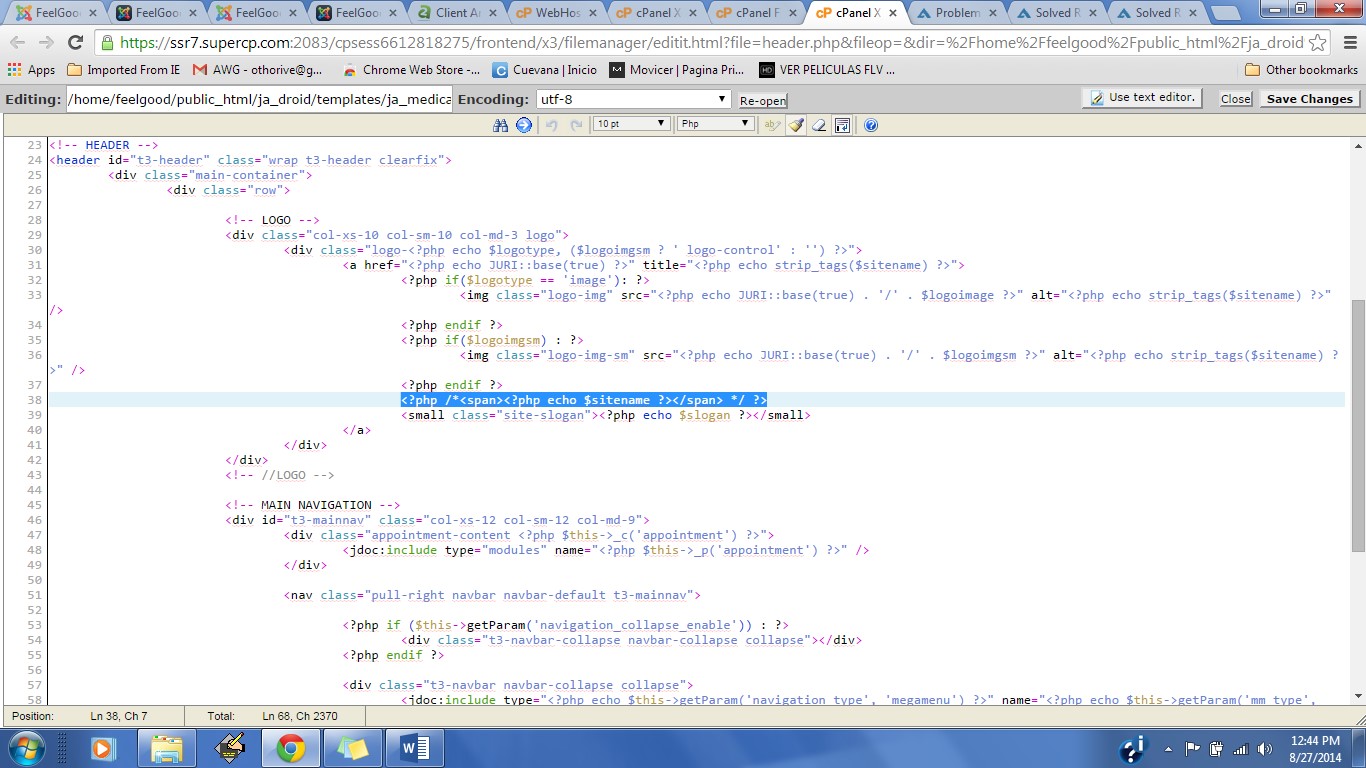Switch to the WebHos tab

point(555,13)
